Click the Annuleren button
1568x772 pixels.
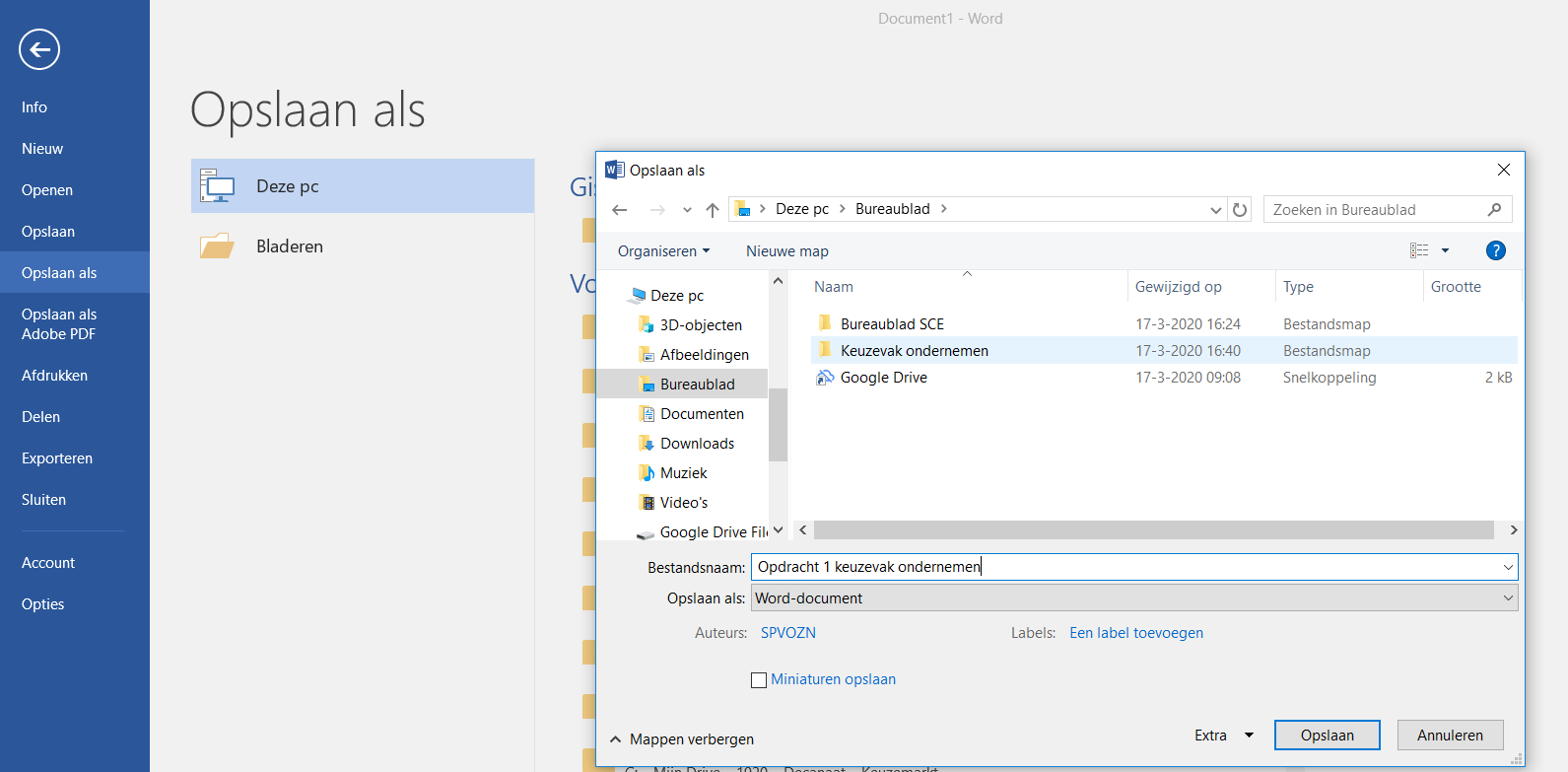click(x=1450, y=735)
